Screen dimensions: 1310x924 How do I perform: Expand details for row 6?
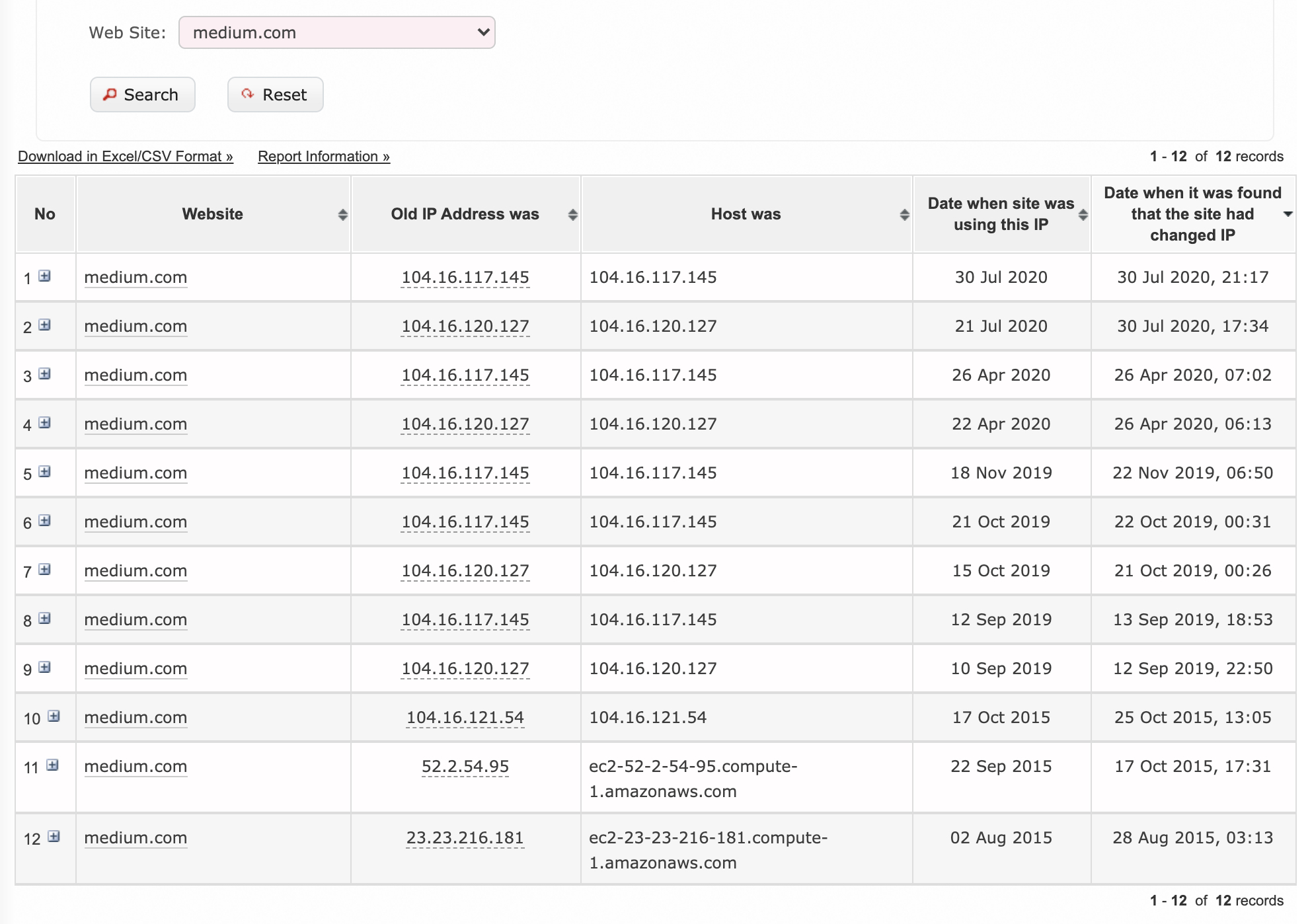click(45, 521)
